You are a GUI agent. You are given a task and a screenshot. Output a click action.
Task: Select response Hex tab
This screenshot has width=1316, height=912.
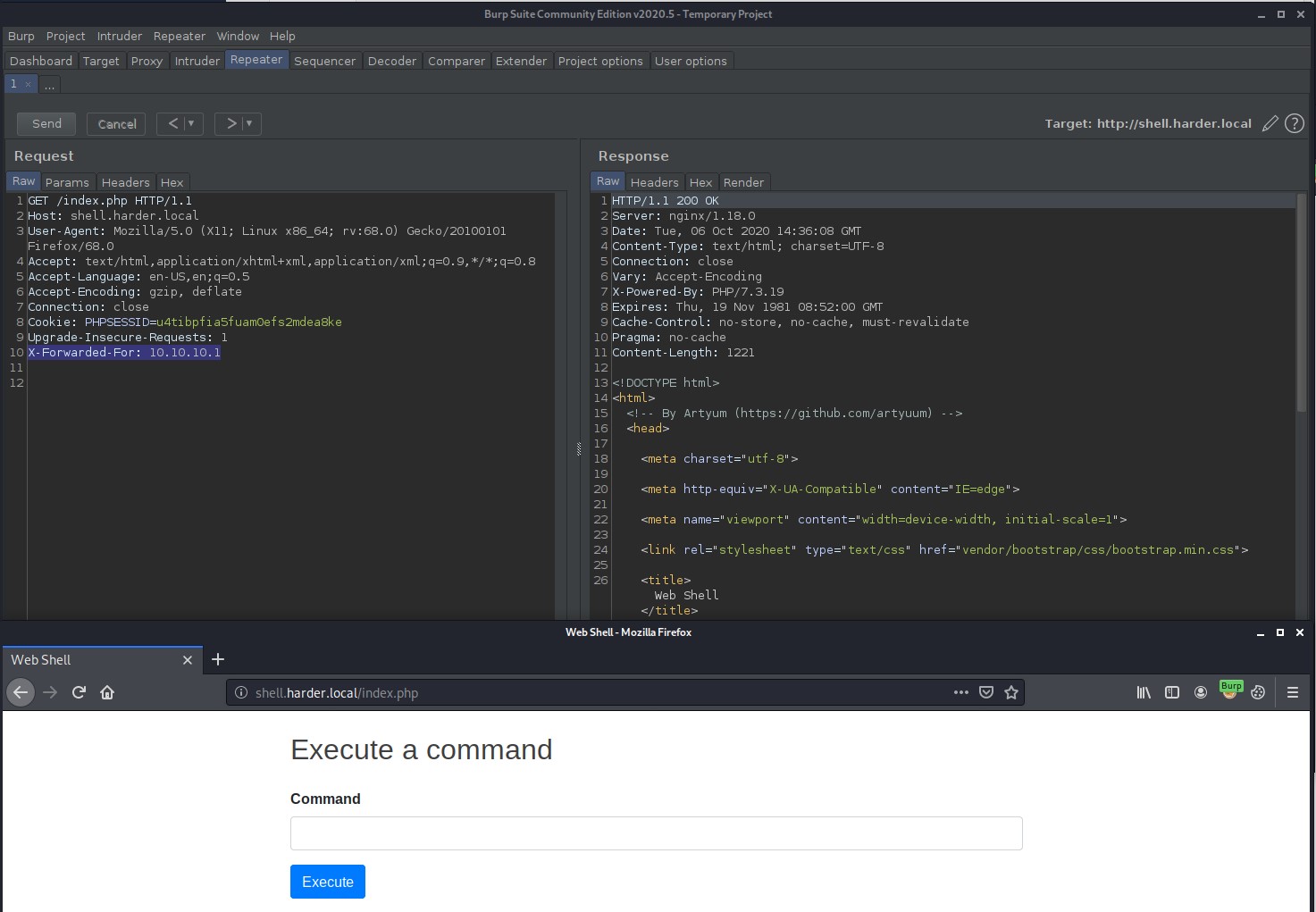point(700,182)
